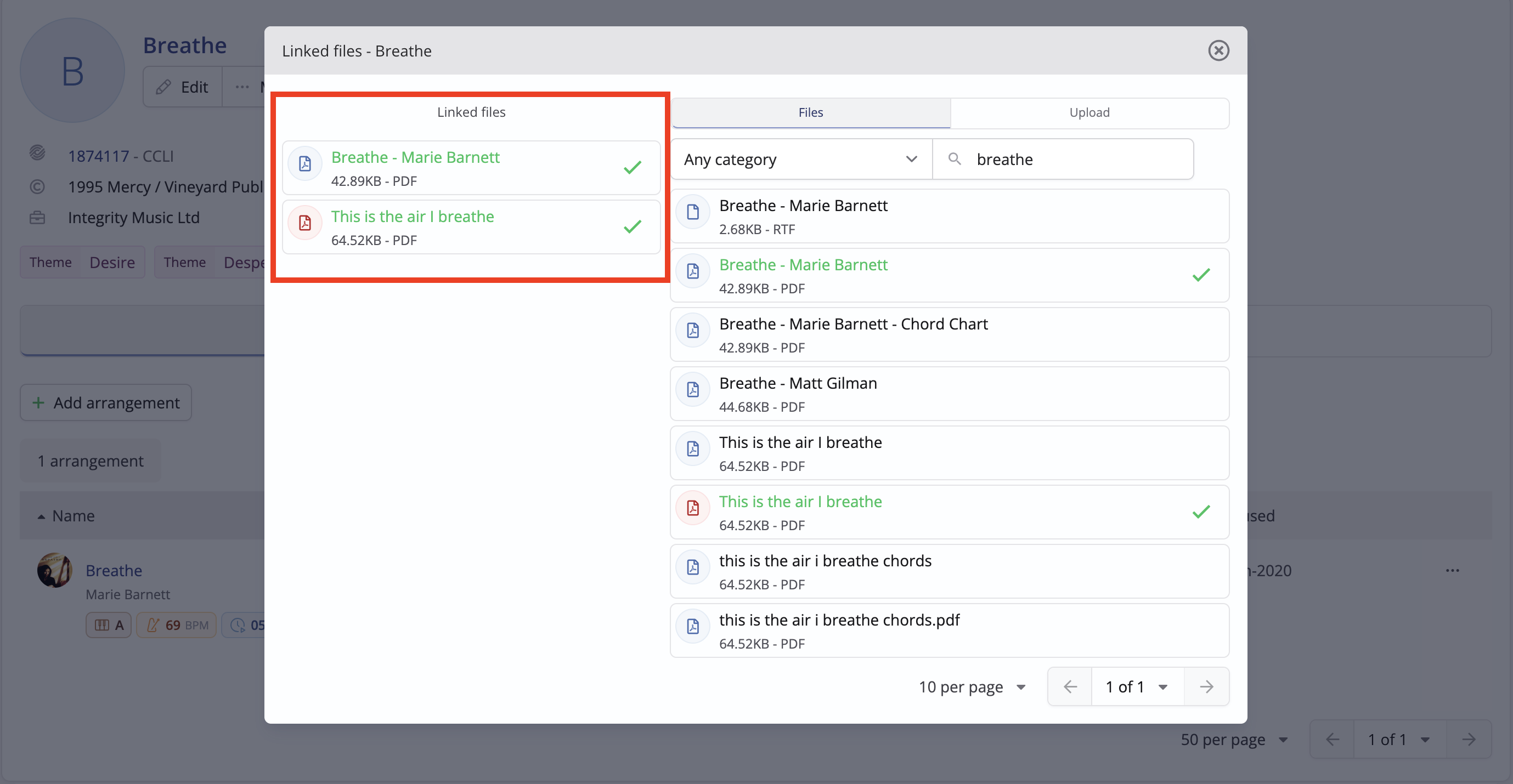Unlink Breathe - Marie Barnett 42.89KB in Files list
Image resolution: width=1513 pixels, height=784 pixels.
click(x=949, y=275)
